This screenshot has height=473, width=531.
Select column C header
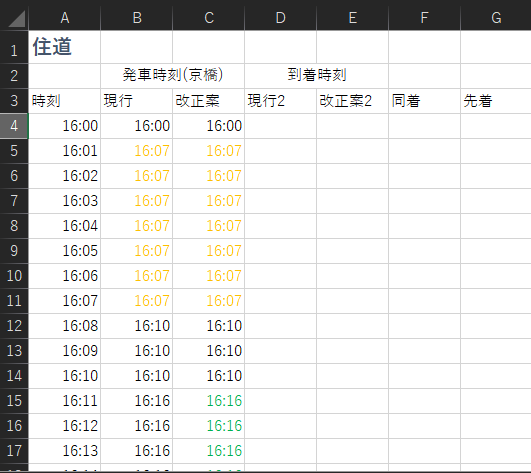click(209, 18)
